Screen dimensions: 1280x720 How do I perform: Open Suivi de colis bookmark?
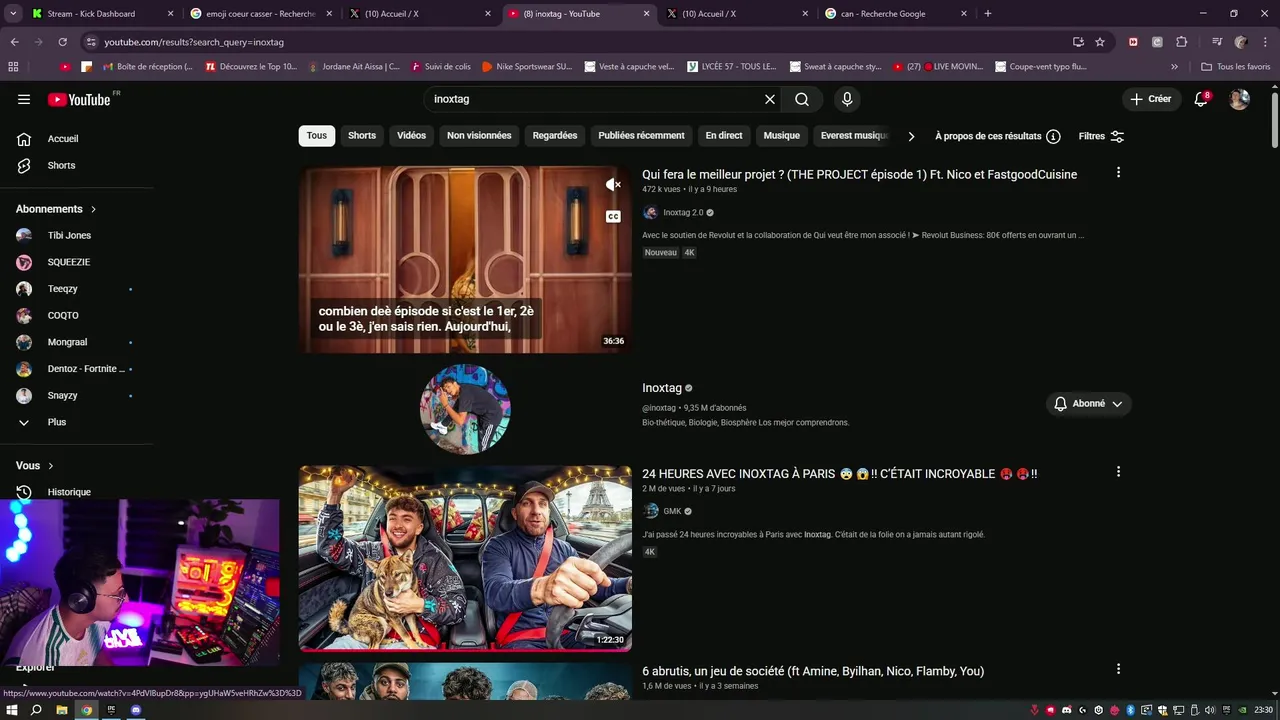440,67
